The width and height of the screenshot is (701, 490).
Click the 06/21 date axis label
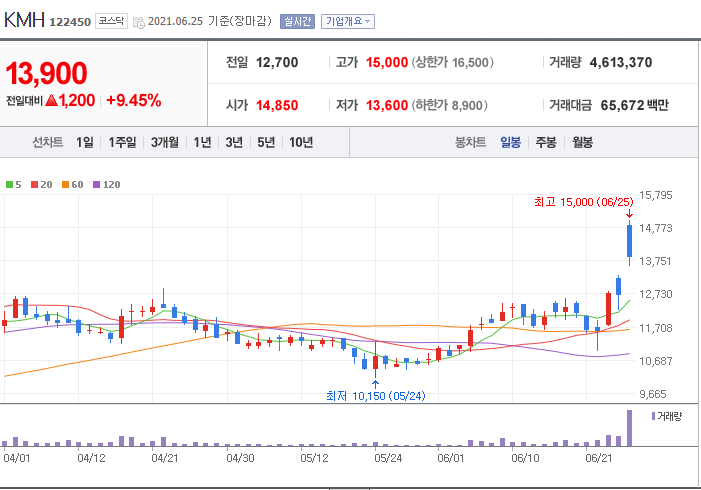coord(599,458)
